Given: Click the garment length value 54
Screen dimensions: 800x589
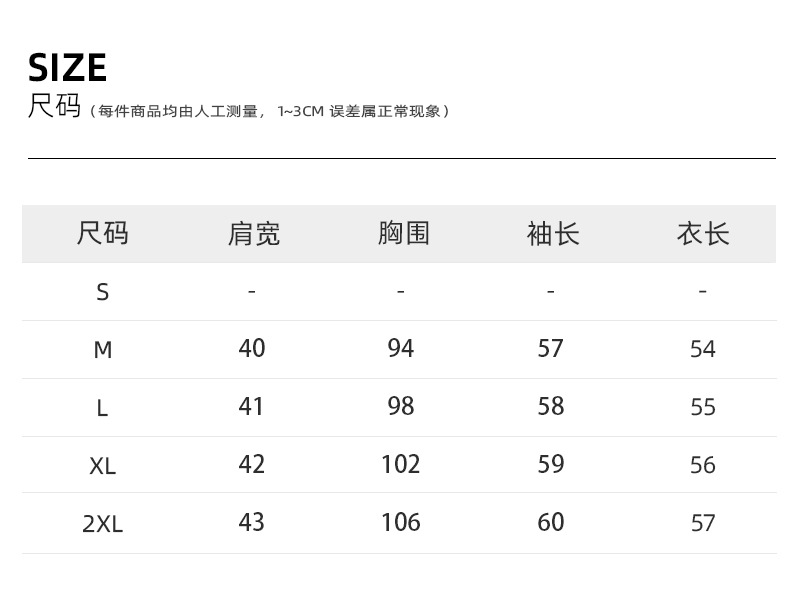Looking at the screenshot, I should (x=703, y=349).
